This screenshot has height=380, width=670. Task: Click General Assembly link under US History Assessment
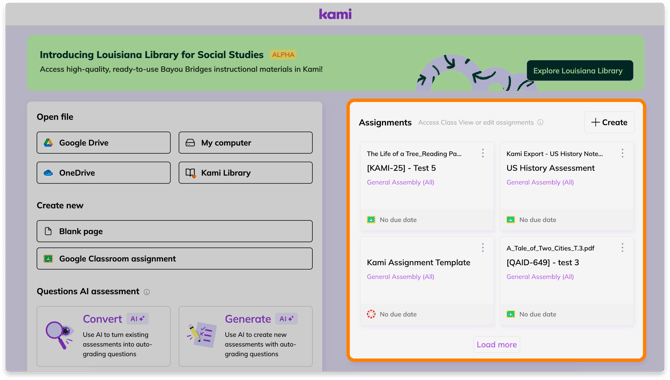click(x=540, y=182)
